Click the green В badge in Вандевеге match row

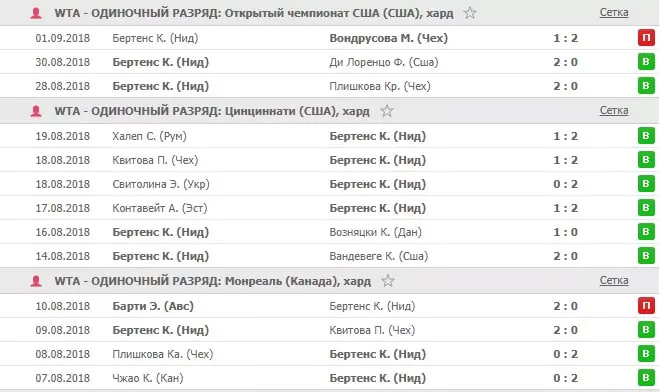(646, 256)
